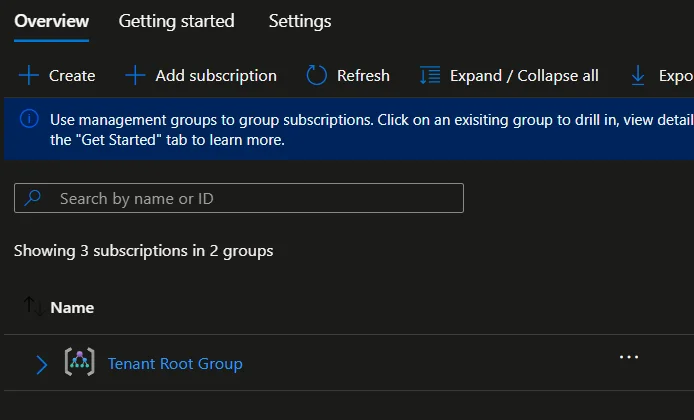Screen dimensions: 694x420
Task: Sort by the Name column header
Action: pyautogui.click(x=72, y=308)
